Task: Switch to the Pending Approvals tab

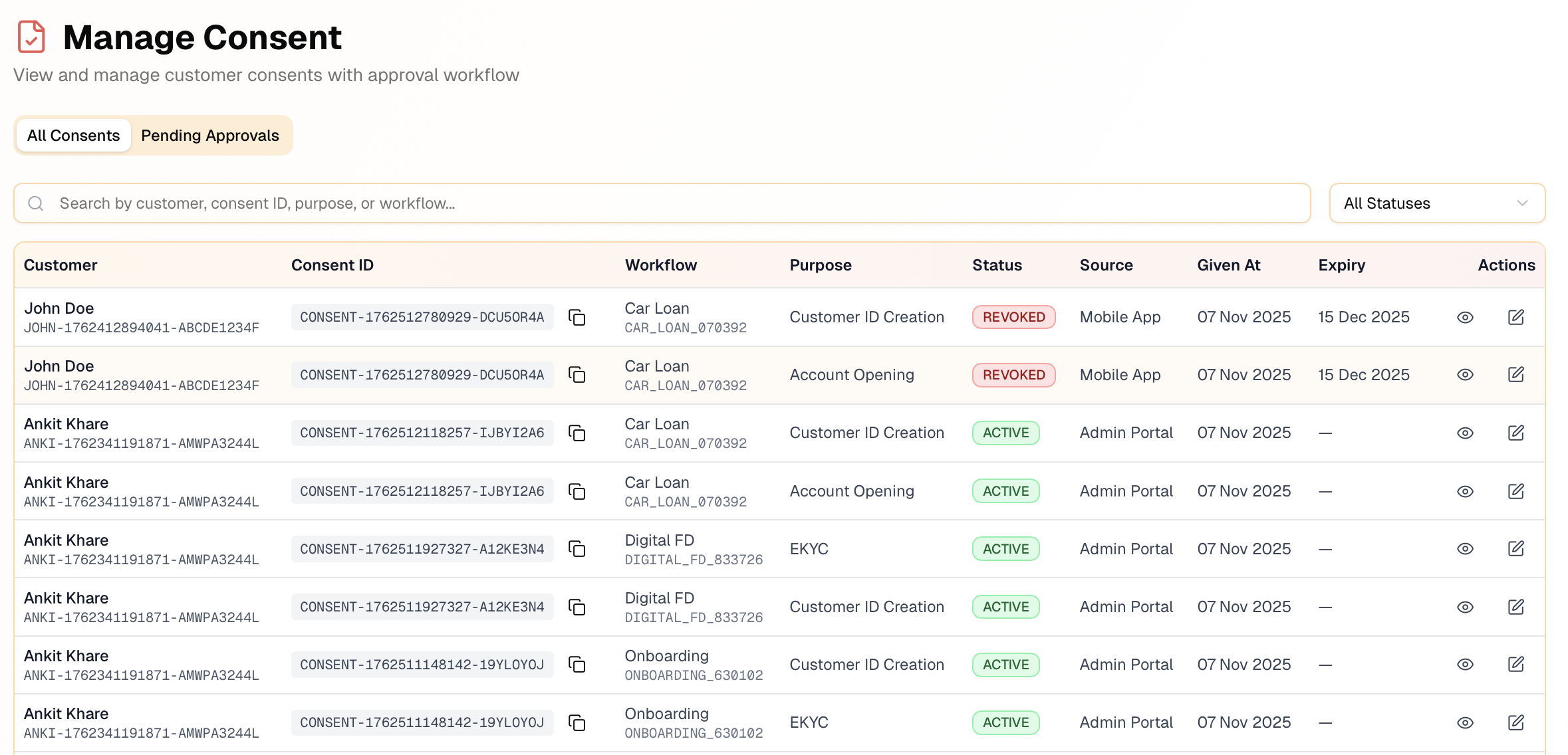Action: click(209, 135)
